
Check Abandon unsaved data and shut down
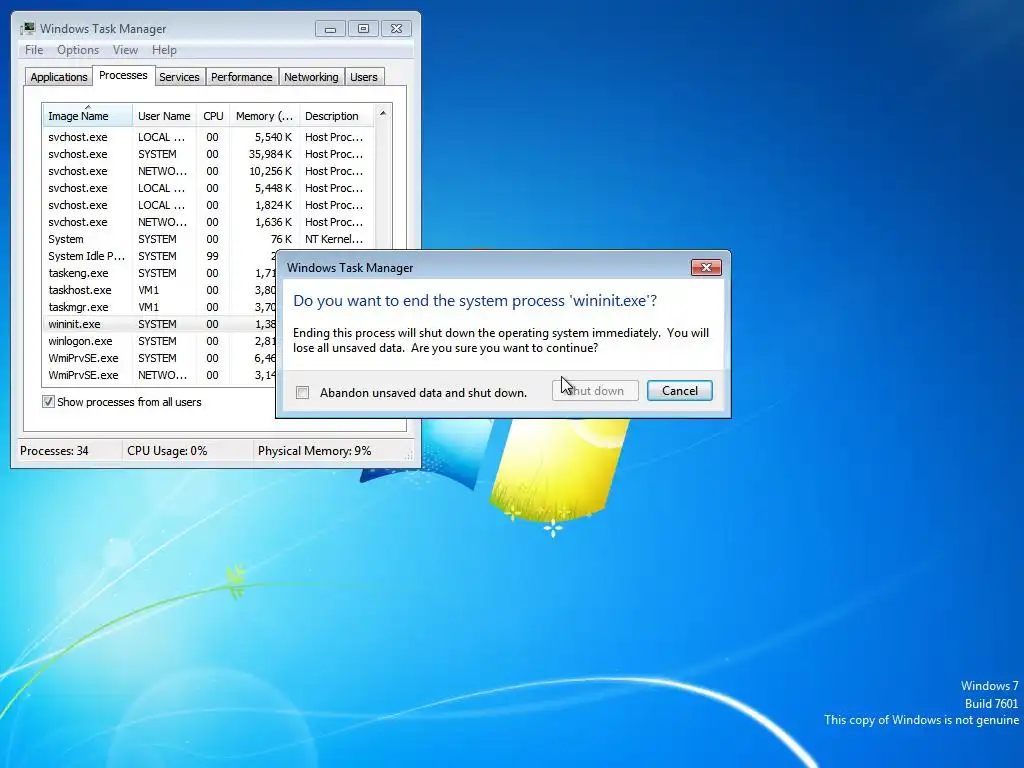pyautogui.click(x=302, y=392)
